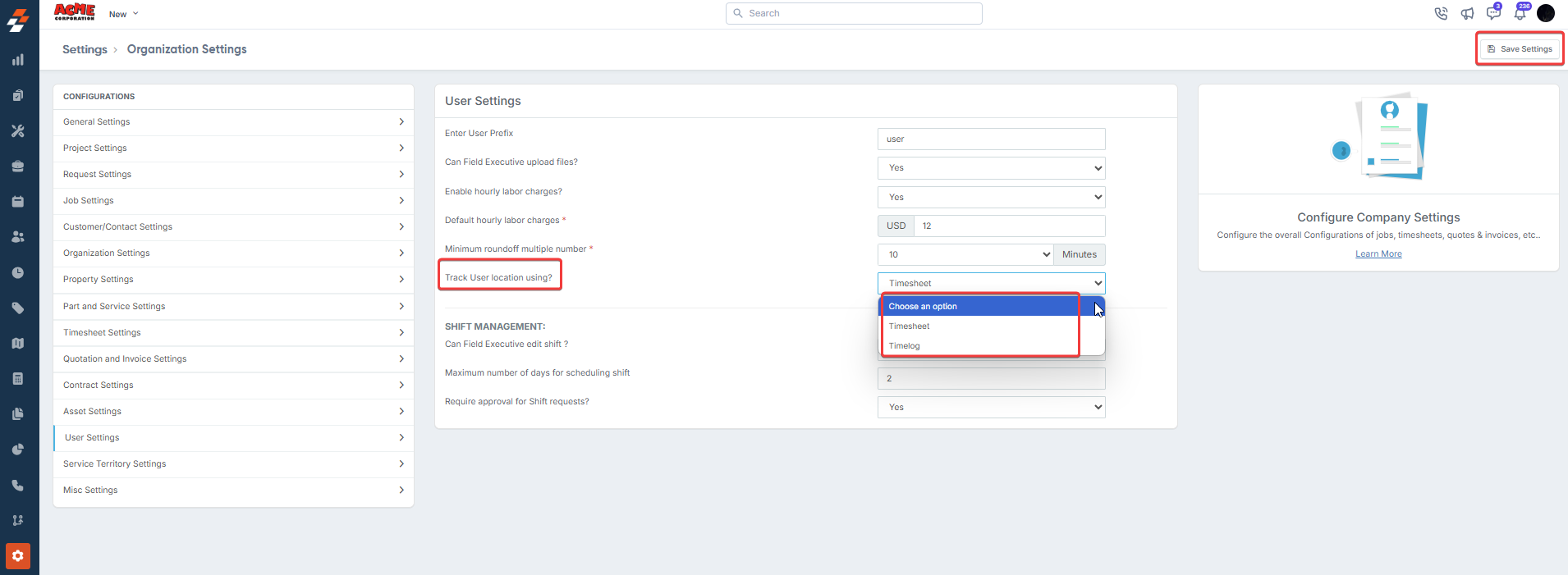Click into the top Search field
1568x575 pixels.
click(854, 13)
